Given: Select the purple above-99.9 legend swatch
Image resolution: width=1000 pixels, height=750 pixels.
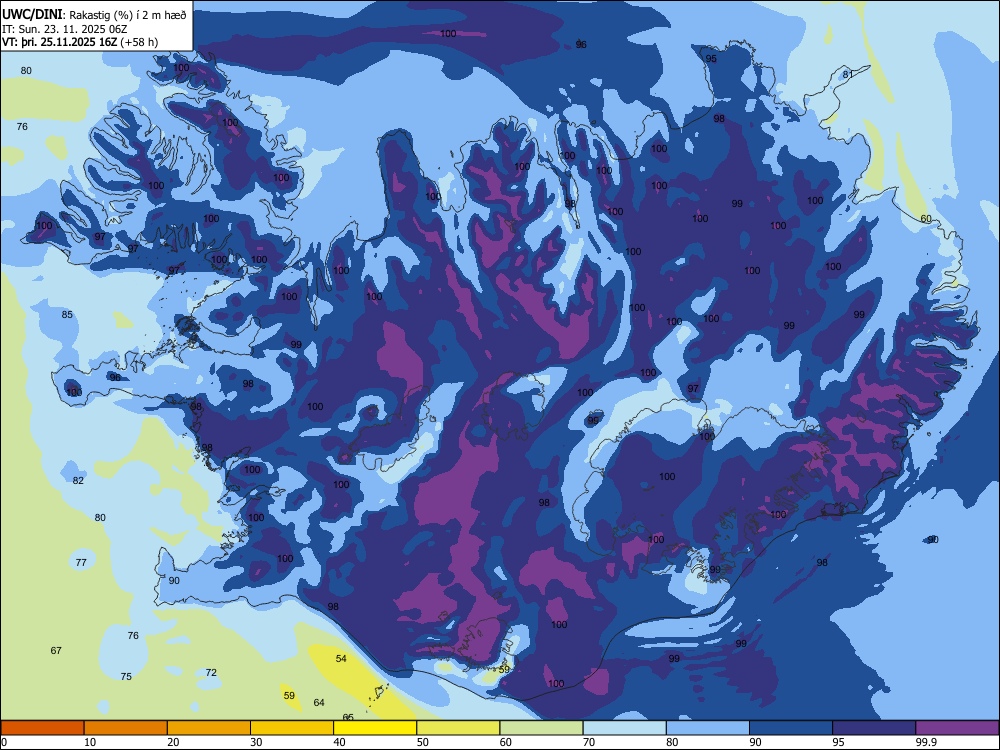Looking at the screenshot, I should coord(957,728).
